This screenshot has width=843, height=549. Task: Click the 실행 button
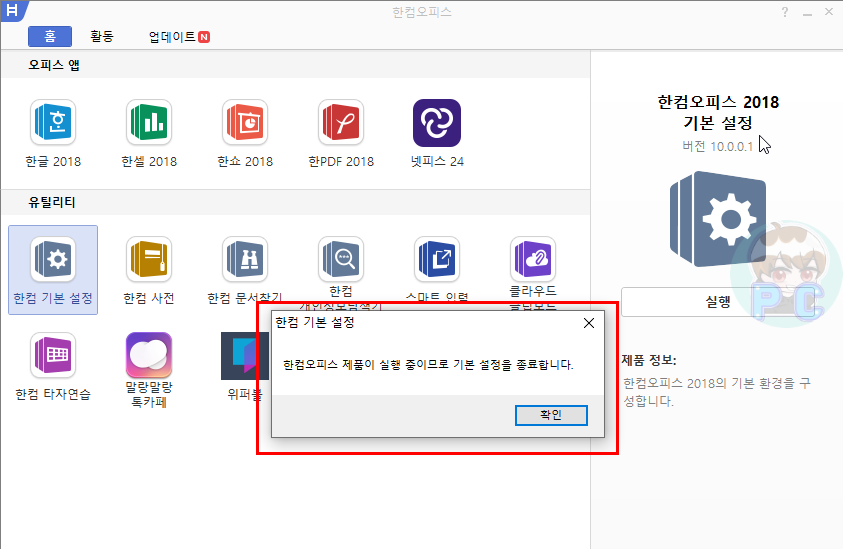[x=718, y=302]
